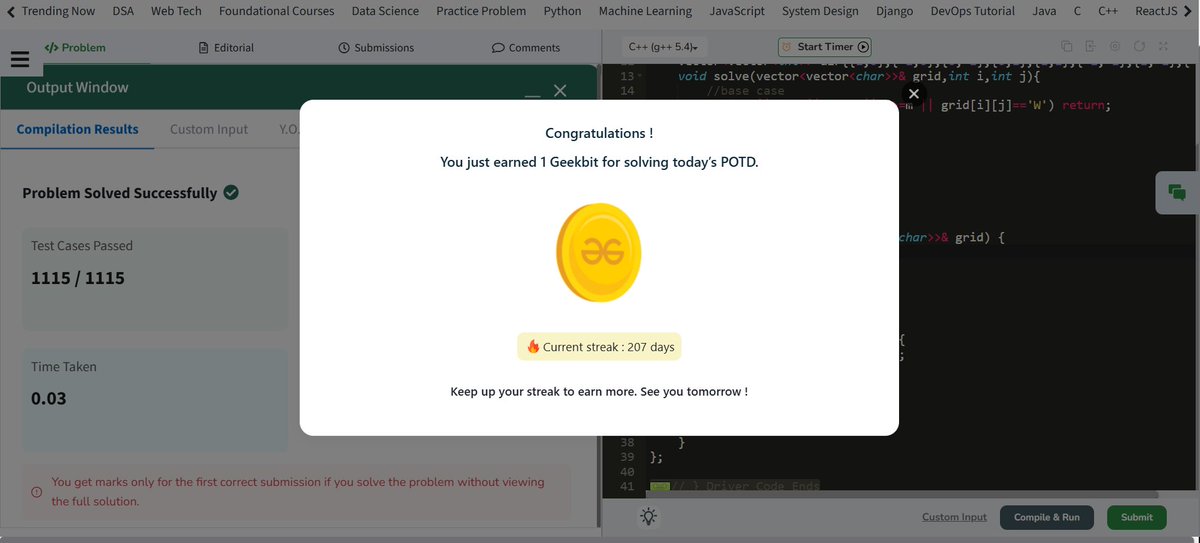This screenshot has height=543, width=1200.
Task: Click the red warning info icon
Action: tap(36, 492)
